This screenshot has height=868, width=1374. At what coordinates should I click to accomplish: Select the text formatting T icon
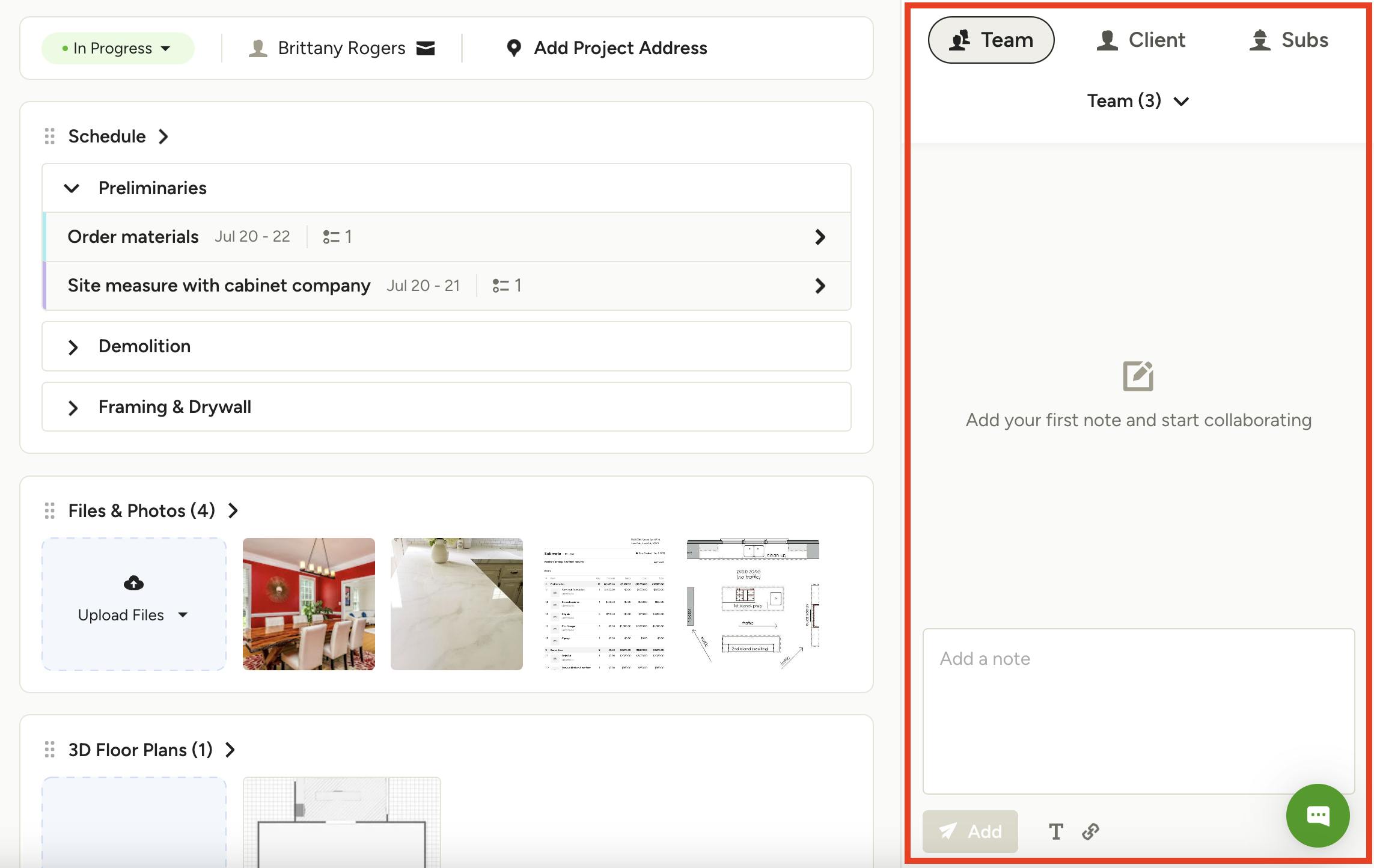(x=1056, y=832)
